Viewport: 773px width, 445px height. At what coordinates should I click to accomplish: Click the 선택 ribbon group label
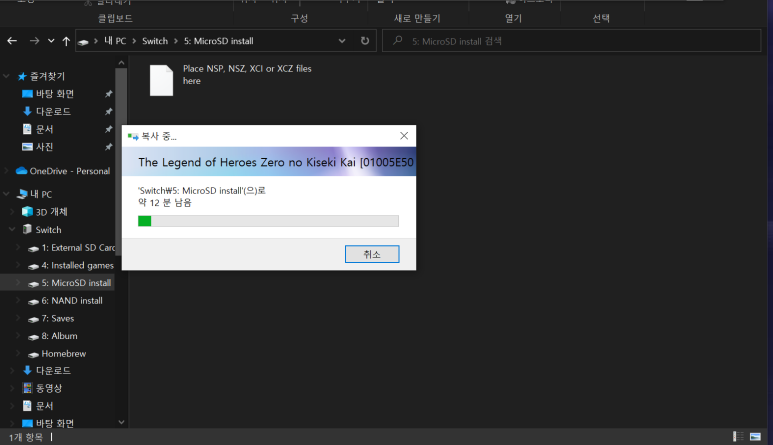[x=601, y=18]
